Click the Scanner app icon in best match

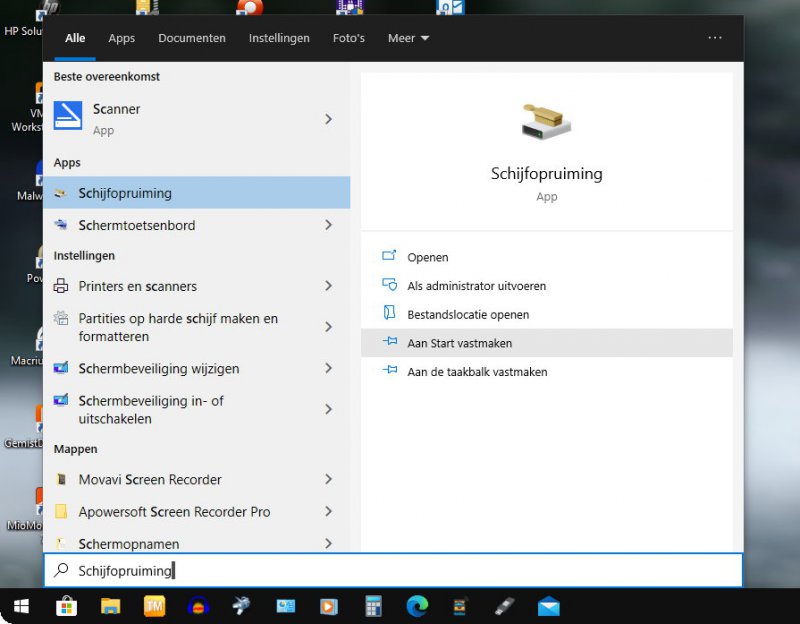point(68,117)
